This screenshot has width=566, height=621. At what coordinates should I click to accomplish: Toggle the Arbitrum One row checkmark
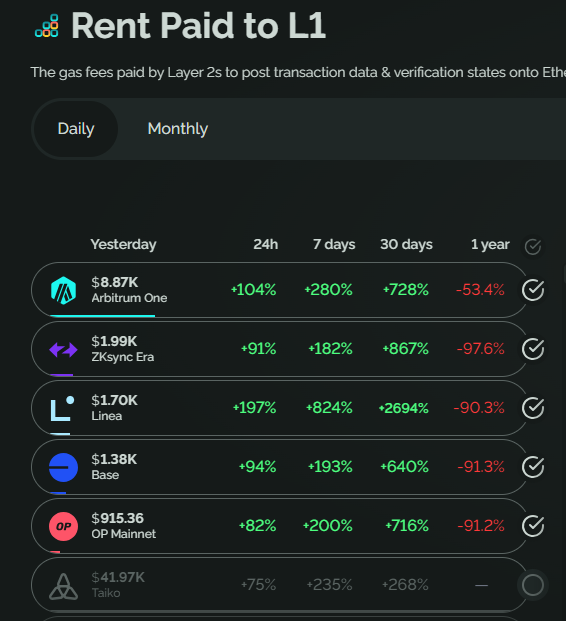tap(533, 290)
